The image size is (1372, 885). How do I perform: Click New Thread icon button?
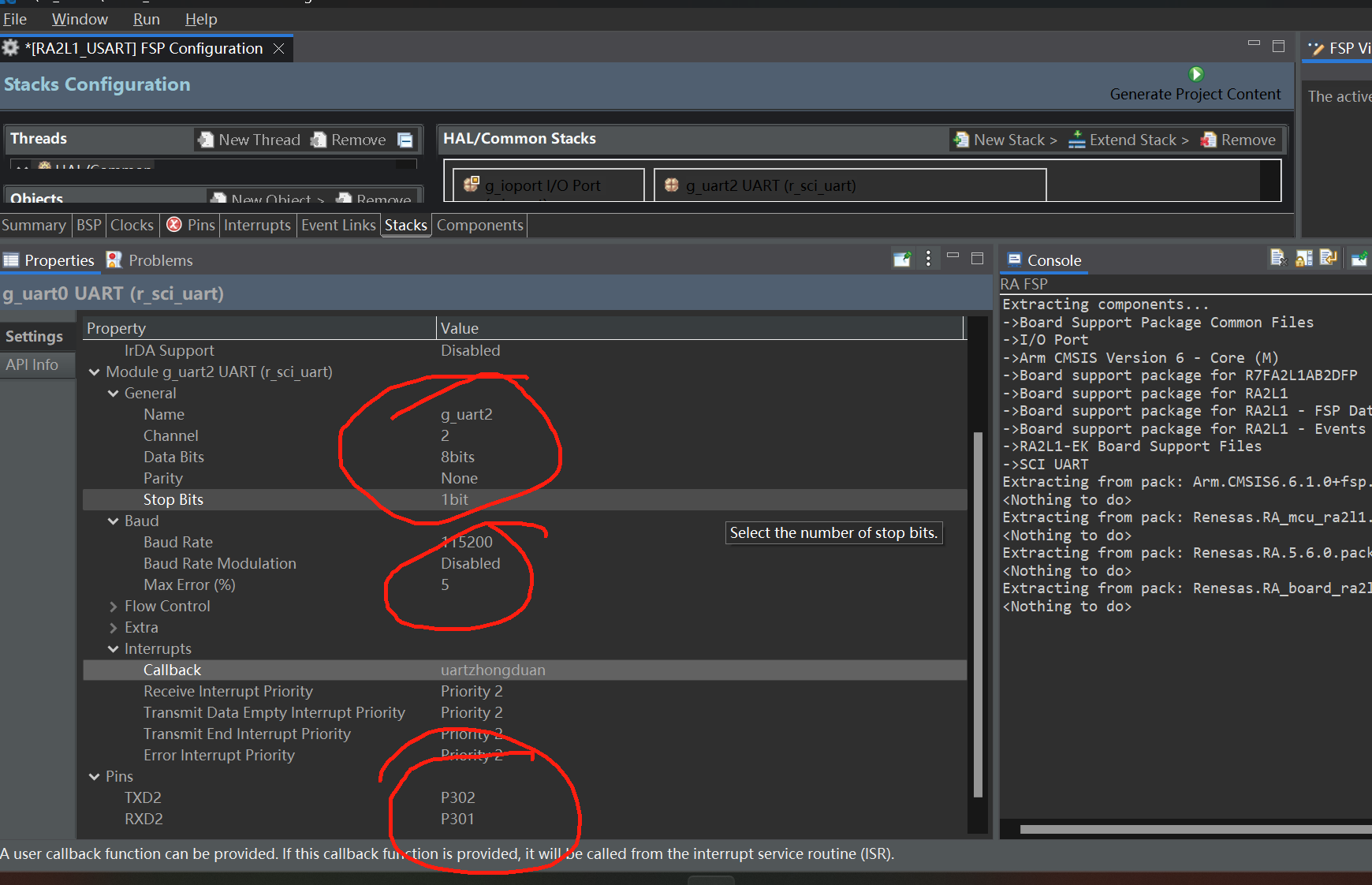pyautogui.click(x=249, y=140)
